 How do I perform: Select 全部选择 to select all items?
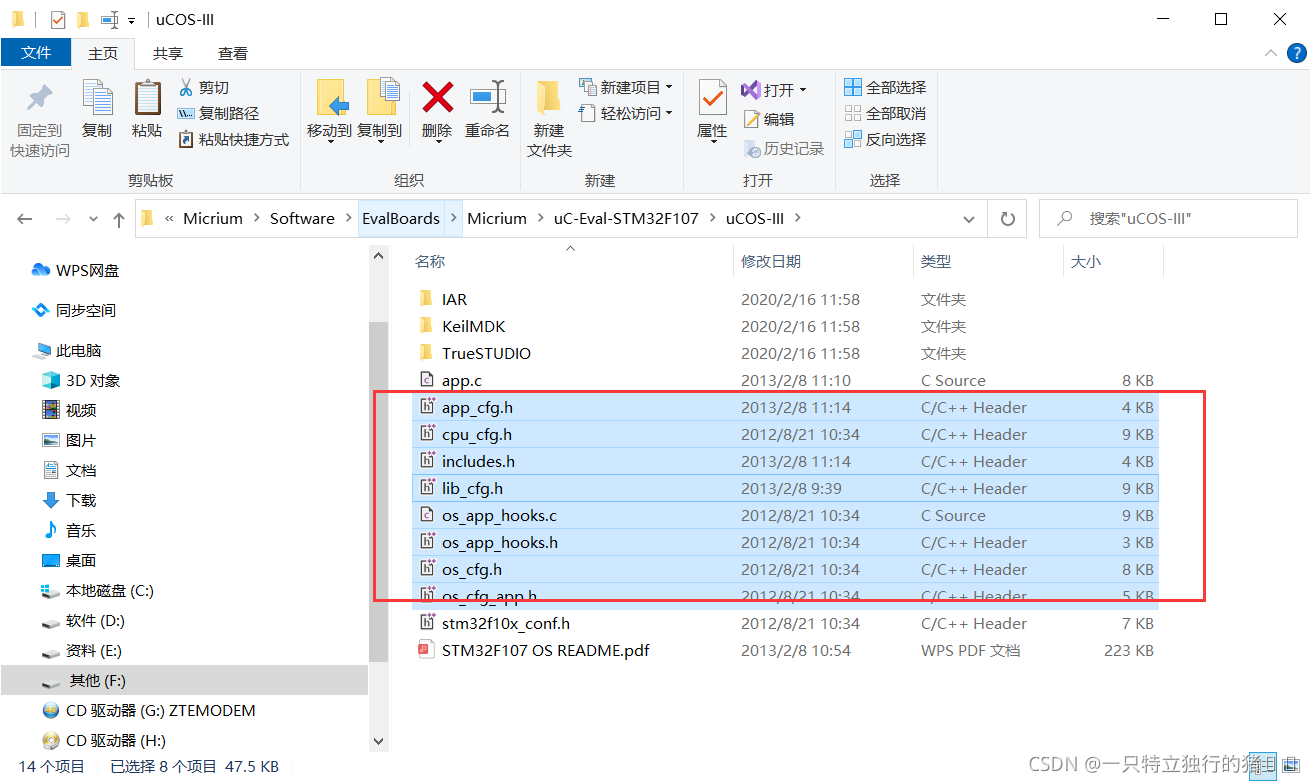coord(884,87)
